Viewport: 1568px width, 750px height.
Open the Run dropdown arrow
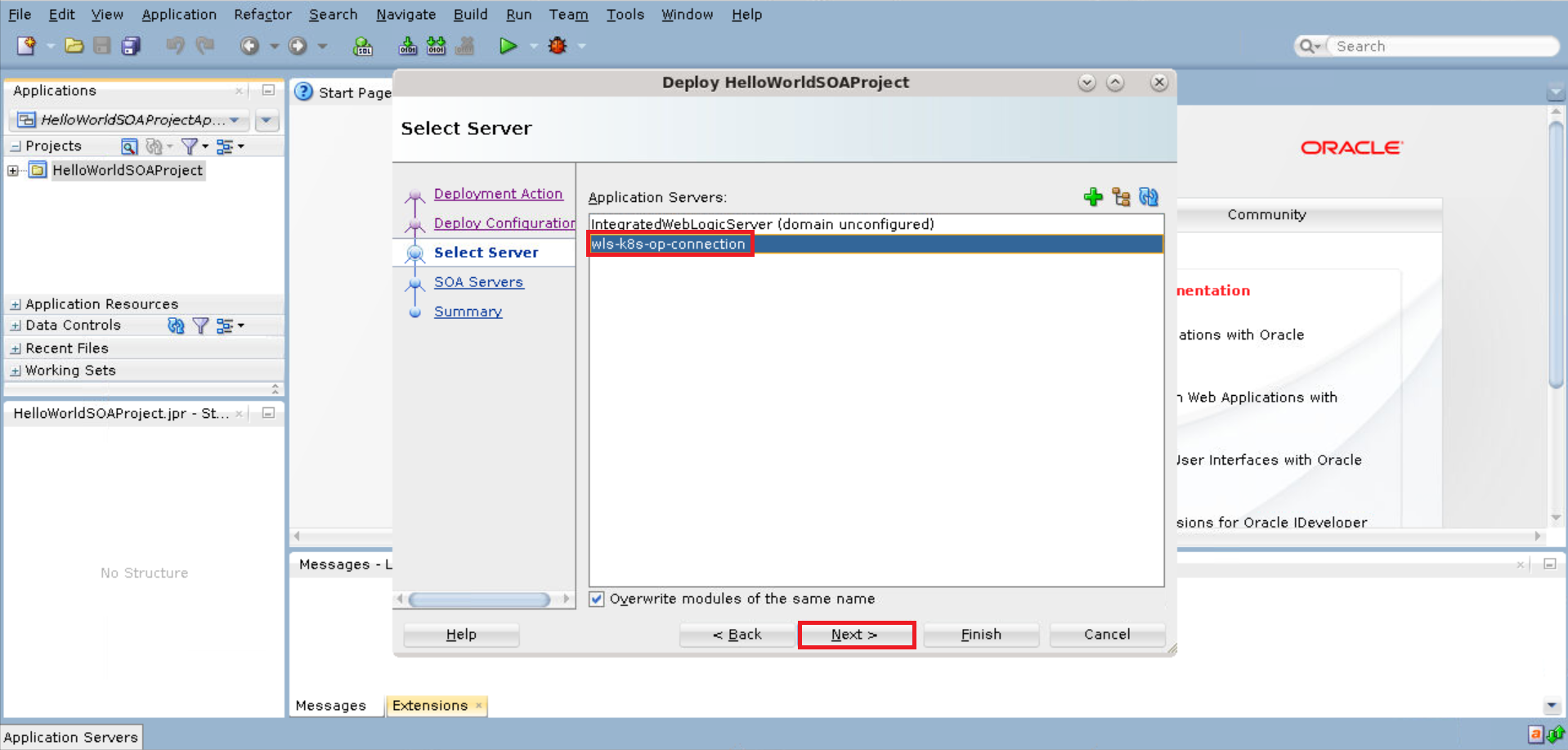pos(533,46)
